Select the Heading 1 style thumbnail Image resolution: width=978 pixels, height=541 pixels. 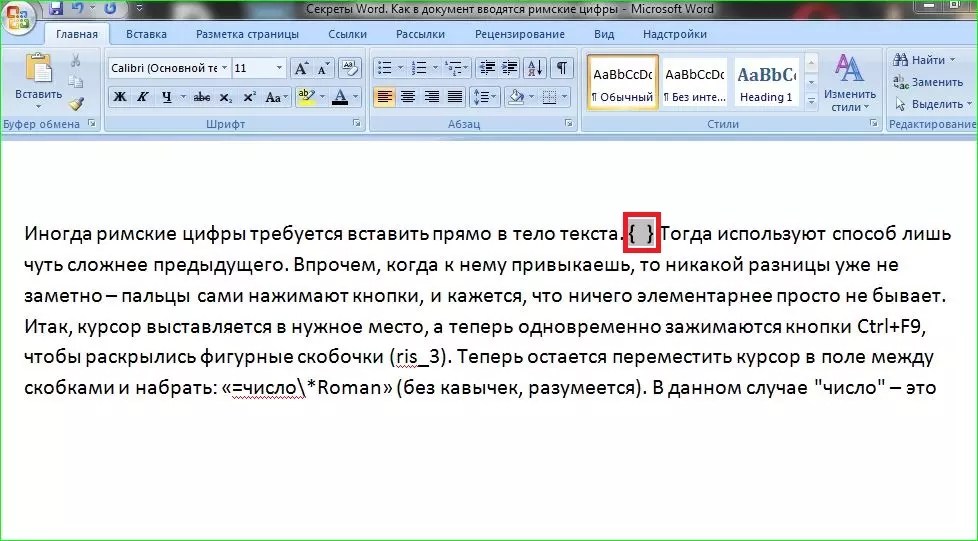[x=766, y=82]
